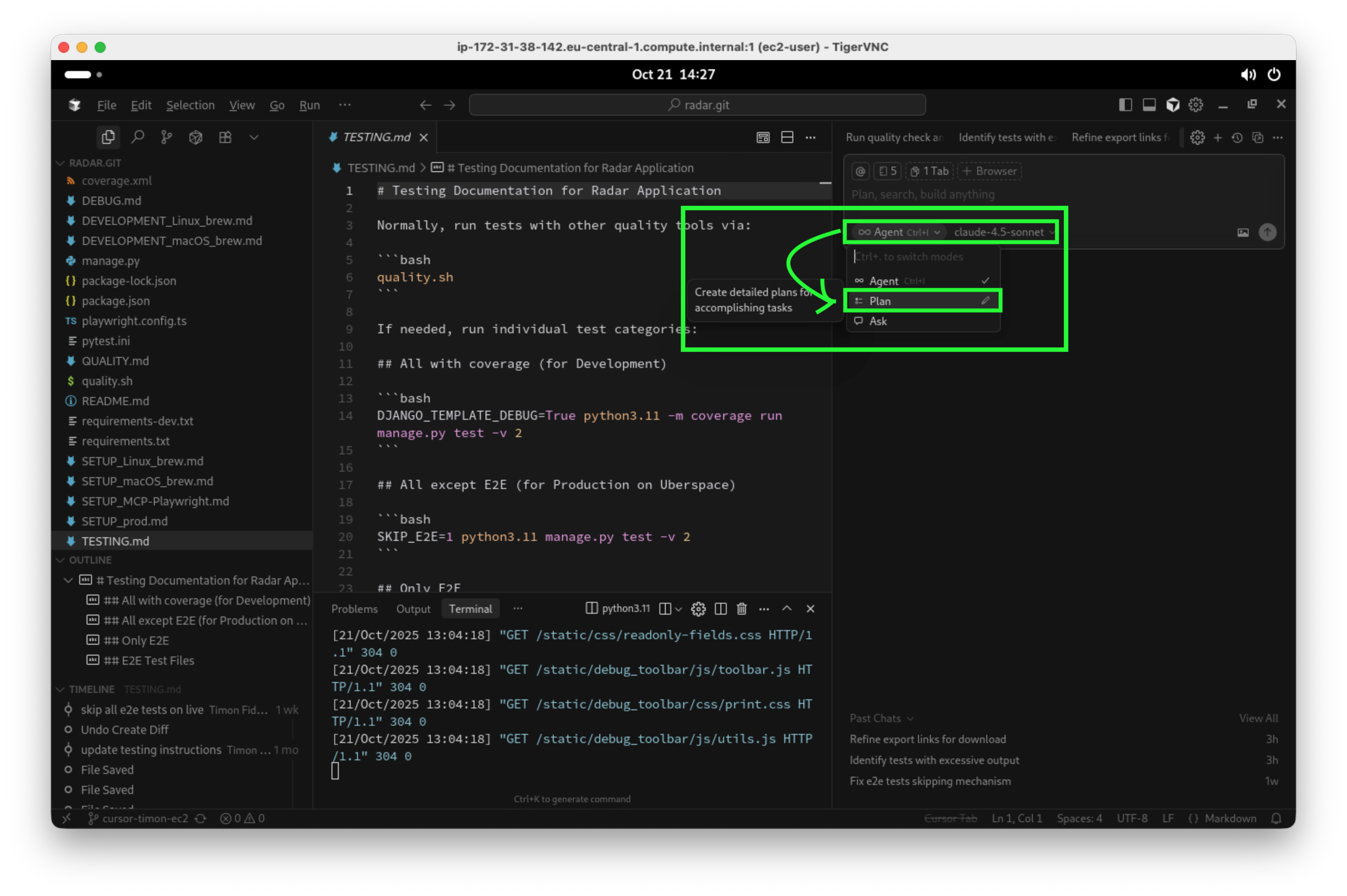Kill terminal with the trash icon
The height and width of the screenshot is (896, 1347).
tap(742, 609)
